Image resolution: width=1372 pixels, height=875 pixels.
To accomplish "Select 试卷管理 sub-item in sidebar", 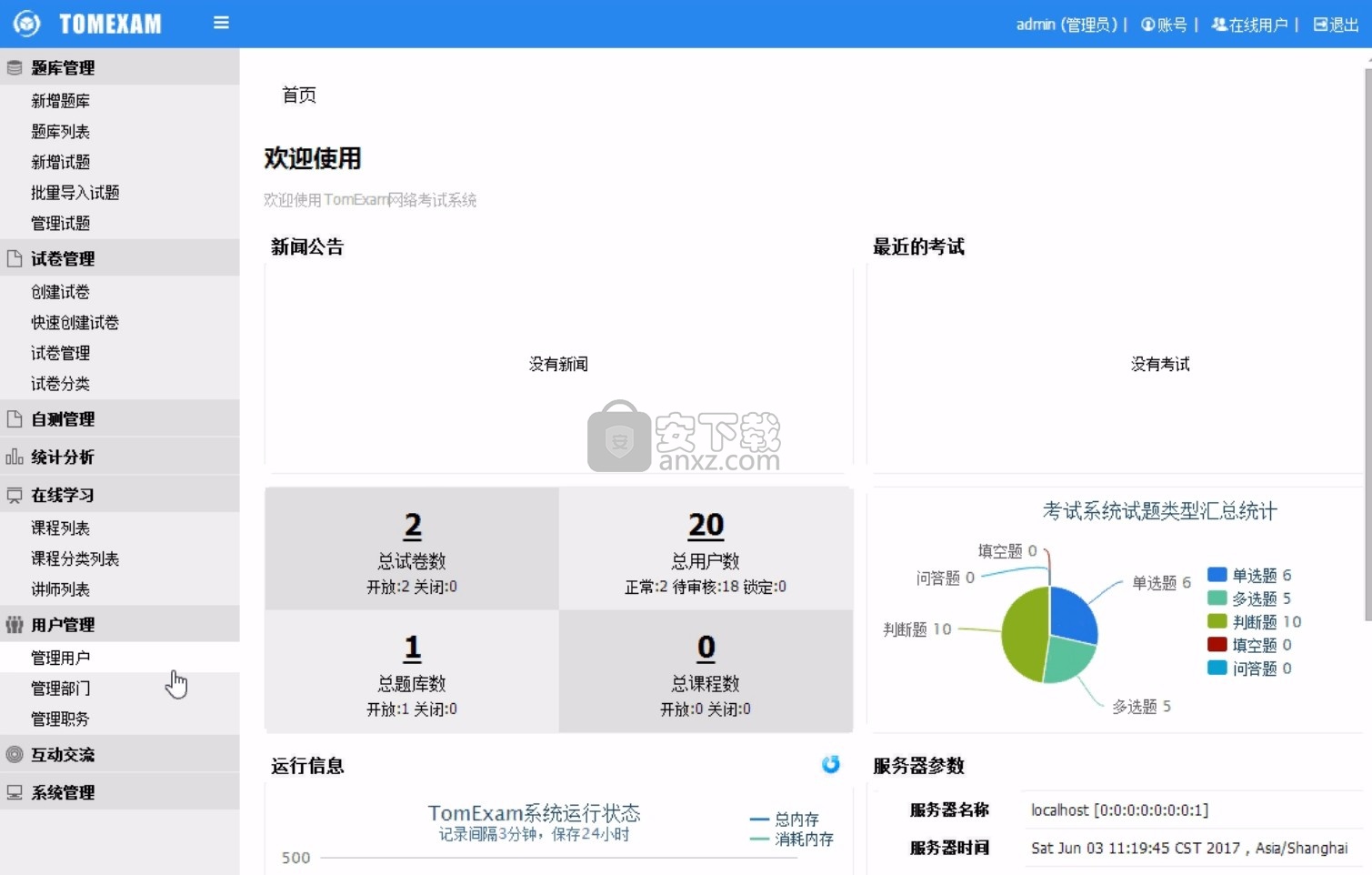I will 60,353.
